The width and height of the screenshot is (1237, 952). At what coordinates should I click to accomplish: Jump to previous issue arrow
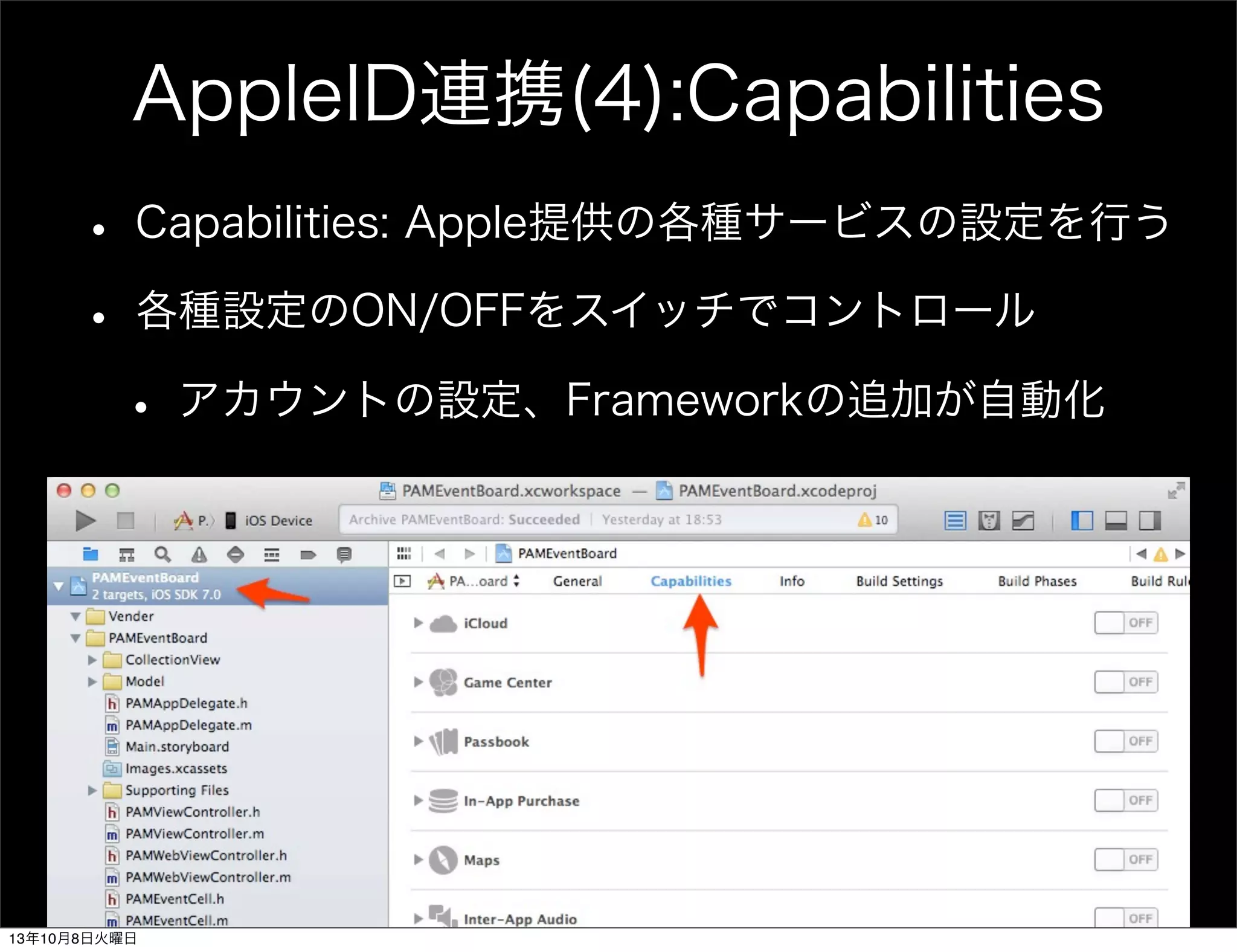tap(1141, 553)
